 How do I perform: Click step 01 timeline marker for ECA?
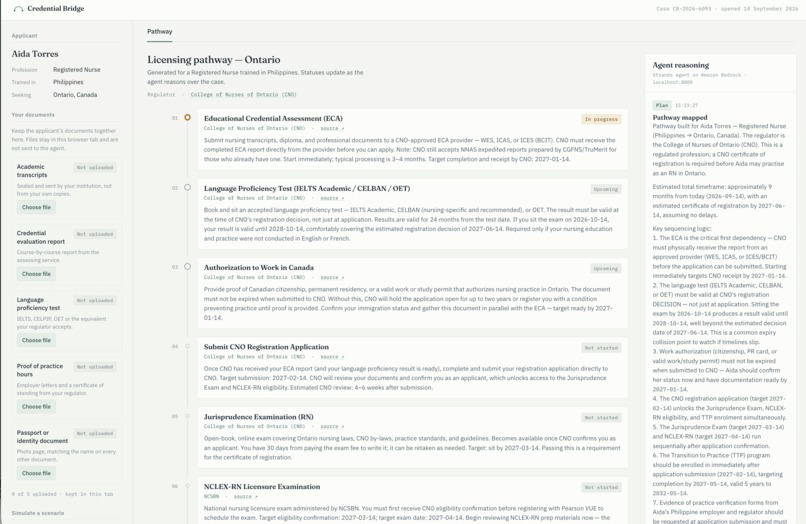[x=188, y=118]
